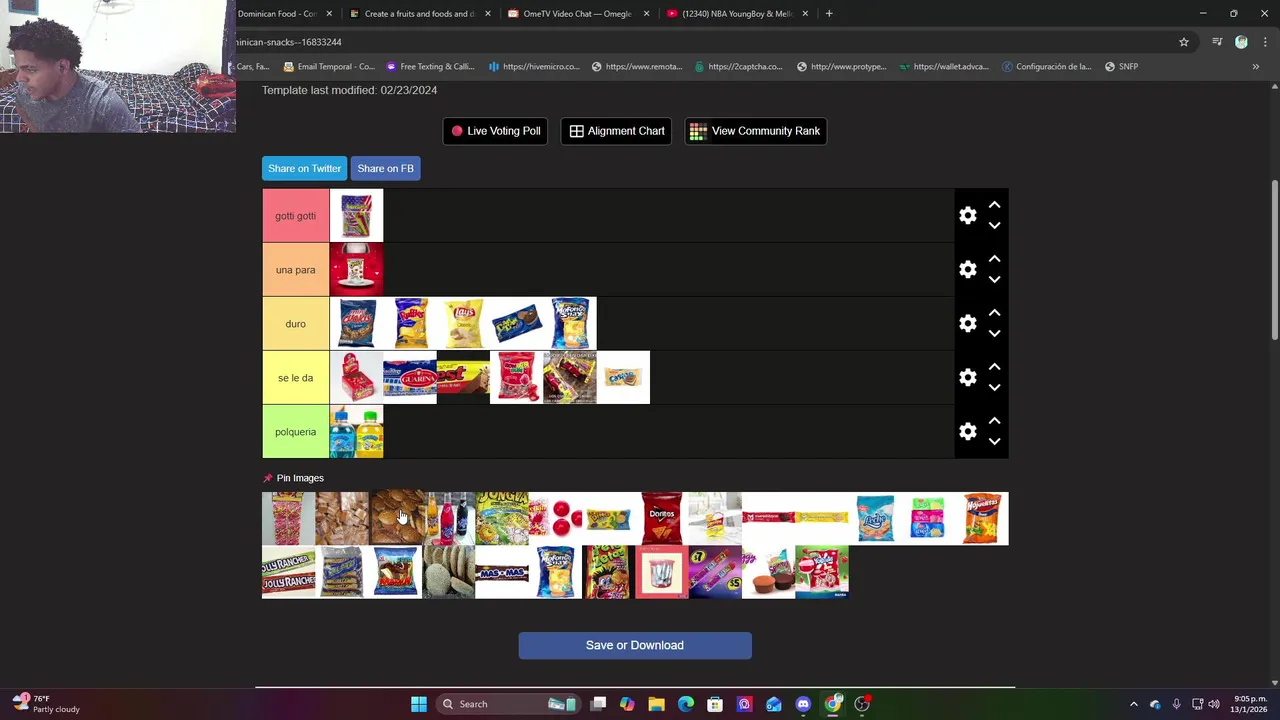The height and width of the screenshot is (720, 1280).
Task: Open Chrome three-dot menu
Action: tap(1265, 42)
